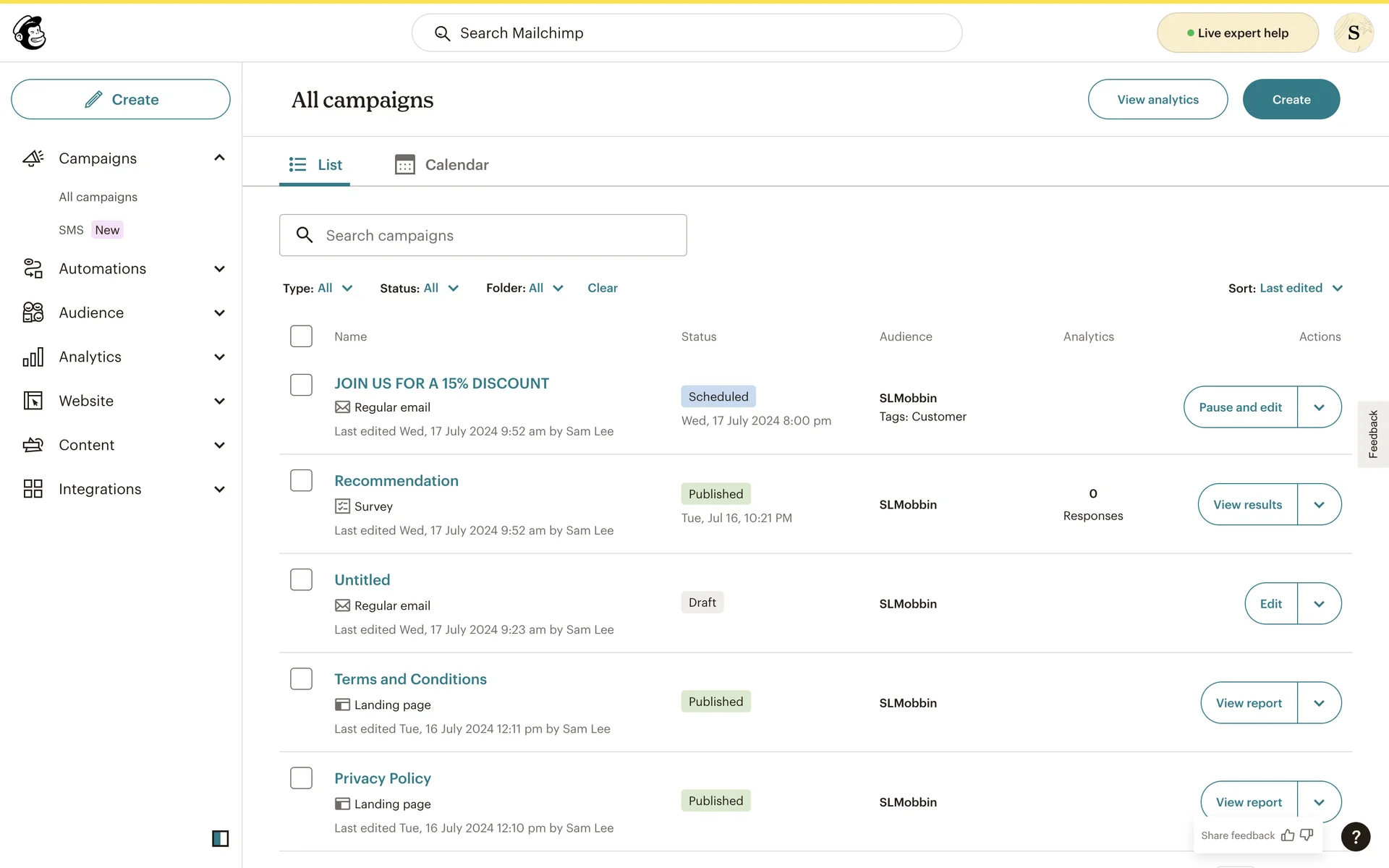The width and height of the screenshot is (1389, 868).
Task: Open the help question mark button
Action: click(x=1355, y=836)
